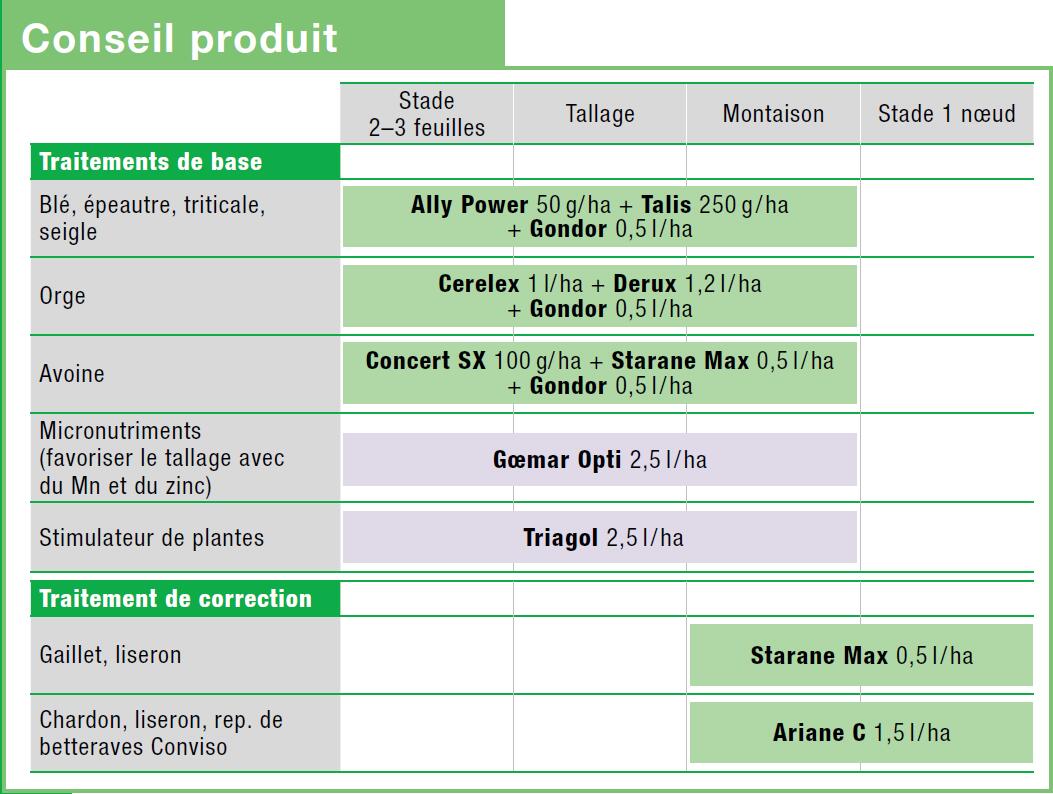
Task: Click the Concert SX treatment bar
Action: click(600, 373)
